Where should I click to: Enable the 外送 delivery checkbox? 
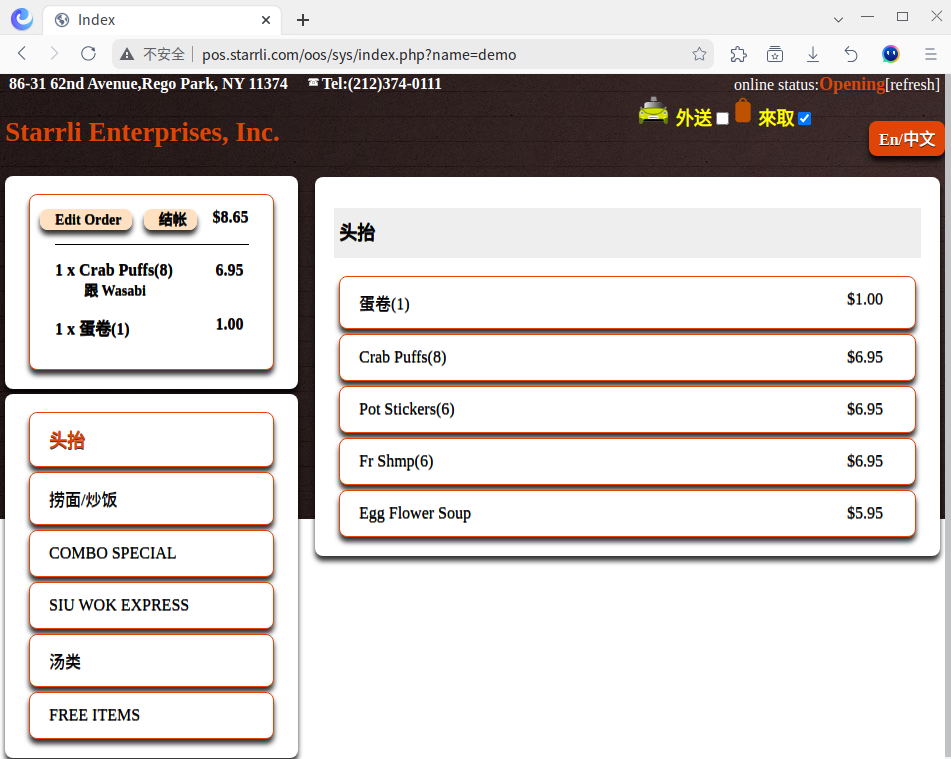[722, 119]
